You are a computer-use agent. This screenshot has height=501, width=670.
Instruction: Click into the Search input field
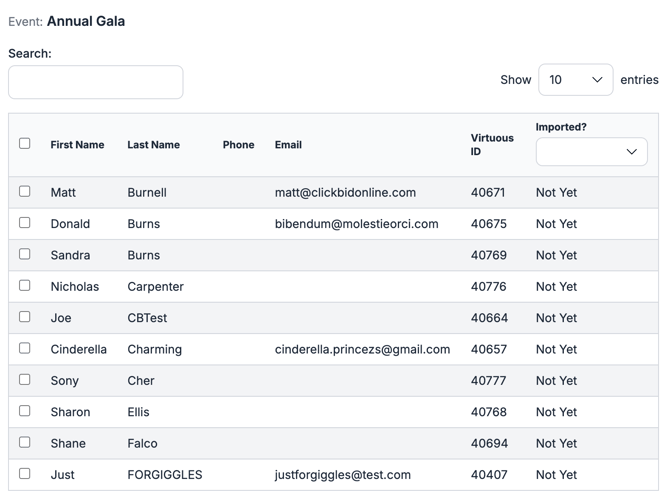pyautogui.click(x=96, y=82)
